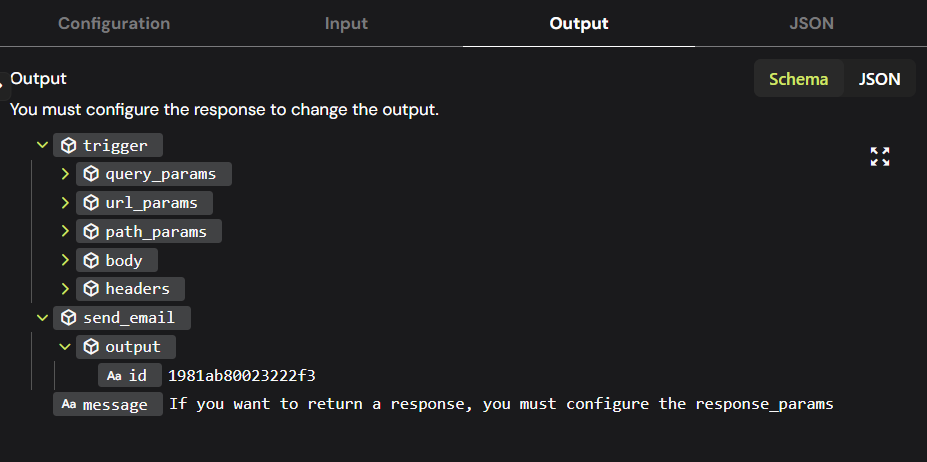
Task: Open the top JSON tab
Action: pyautogui.click(x=810, y=23)
